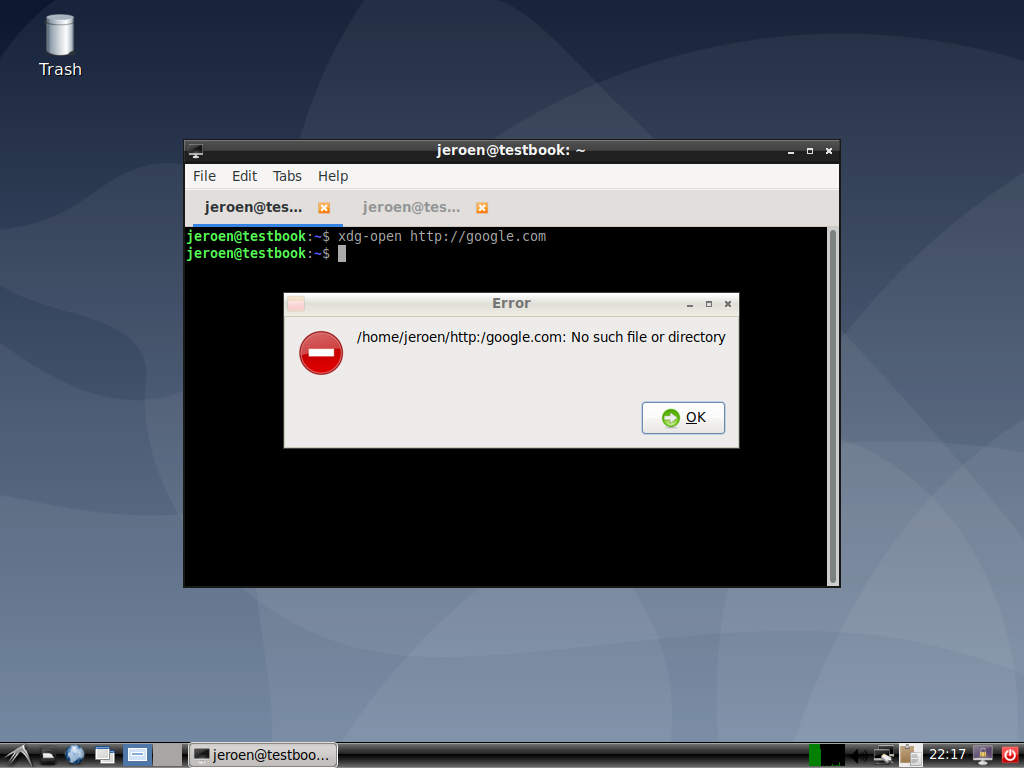The image size is (1024, 768).
Task: Close the terminal window
Action: (x=829, y=151)
